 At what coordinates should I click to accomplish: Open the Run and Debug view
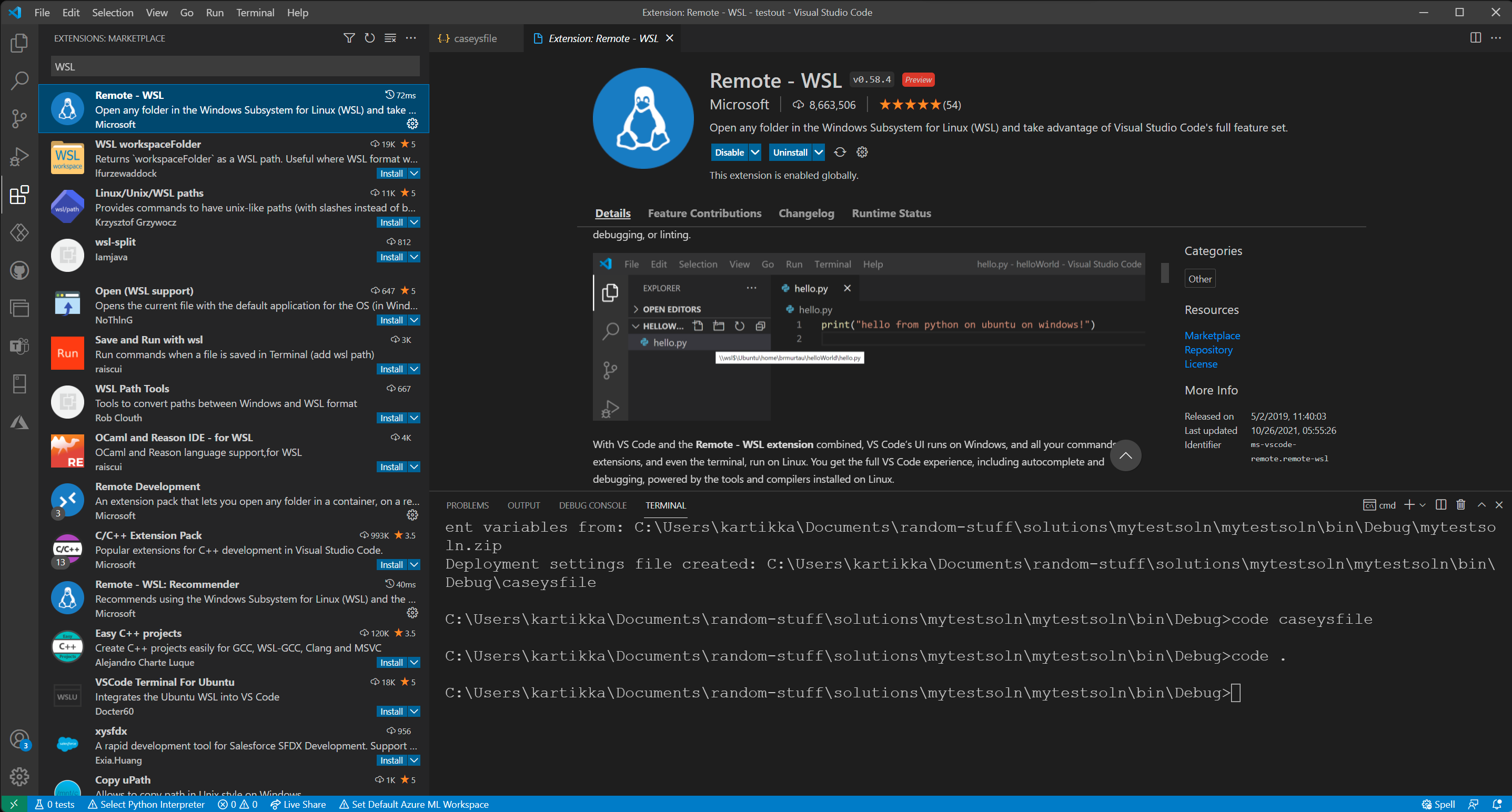click(x=19, y=156)
